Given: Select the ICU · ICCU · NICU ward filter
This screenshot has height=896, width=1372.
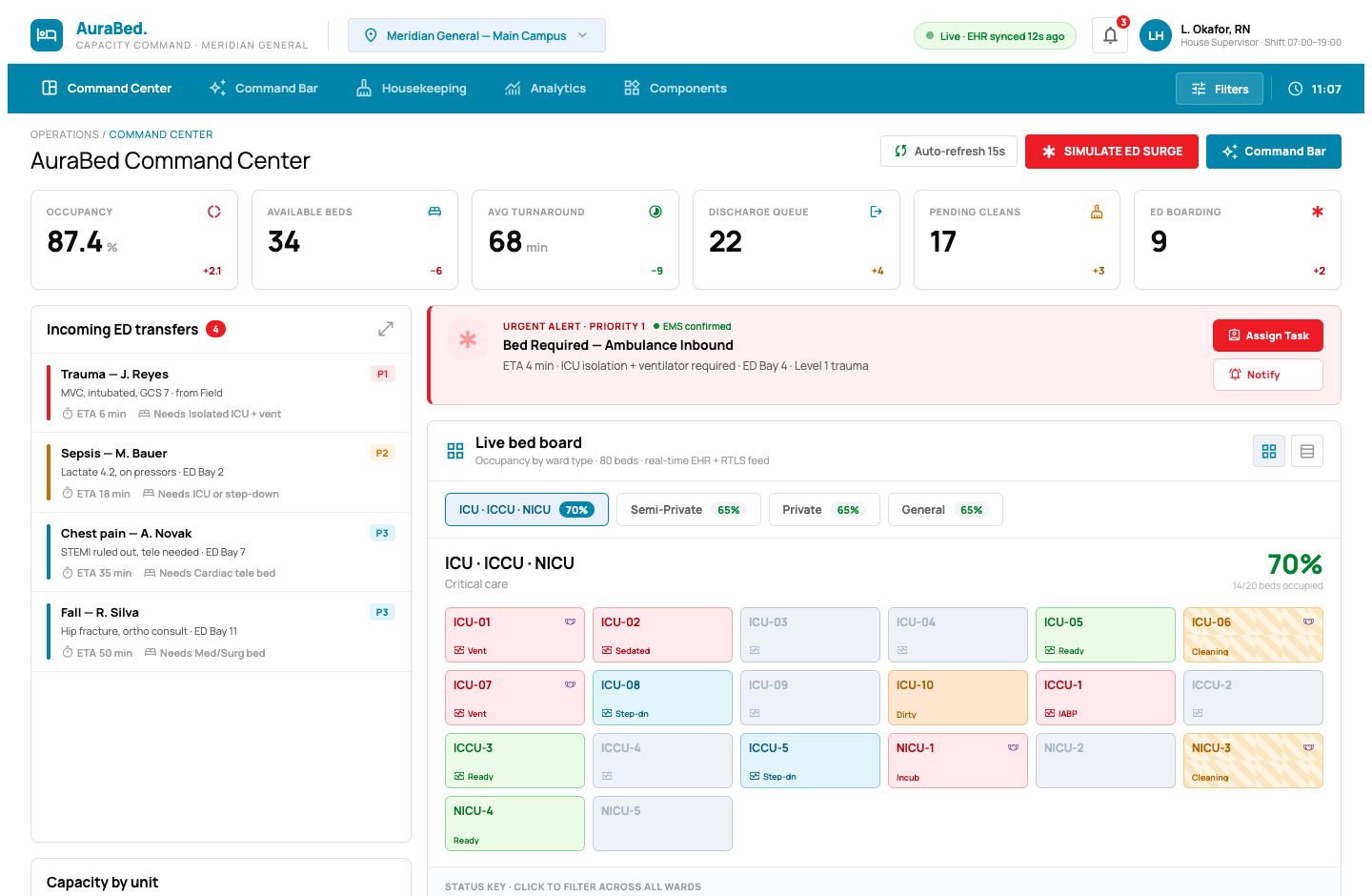Looking at the screenshot, I should (x=527, y=509).
